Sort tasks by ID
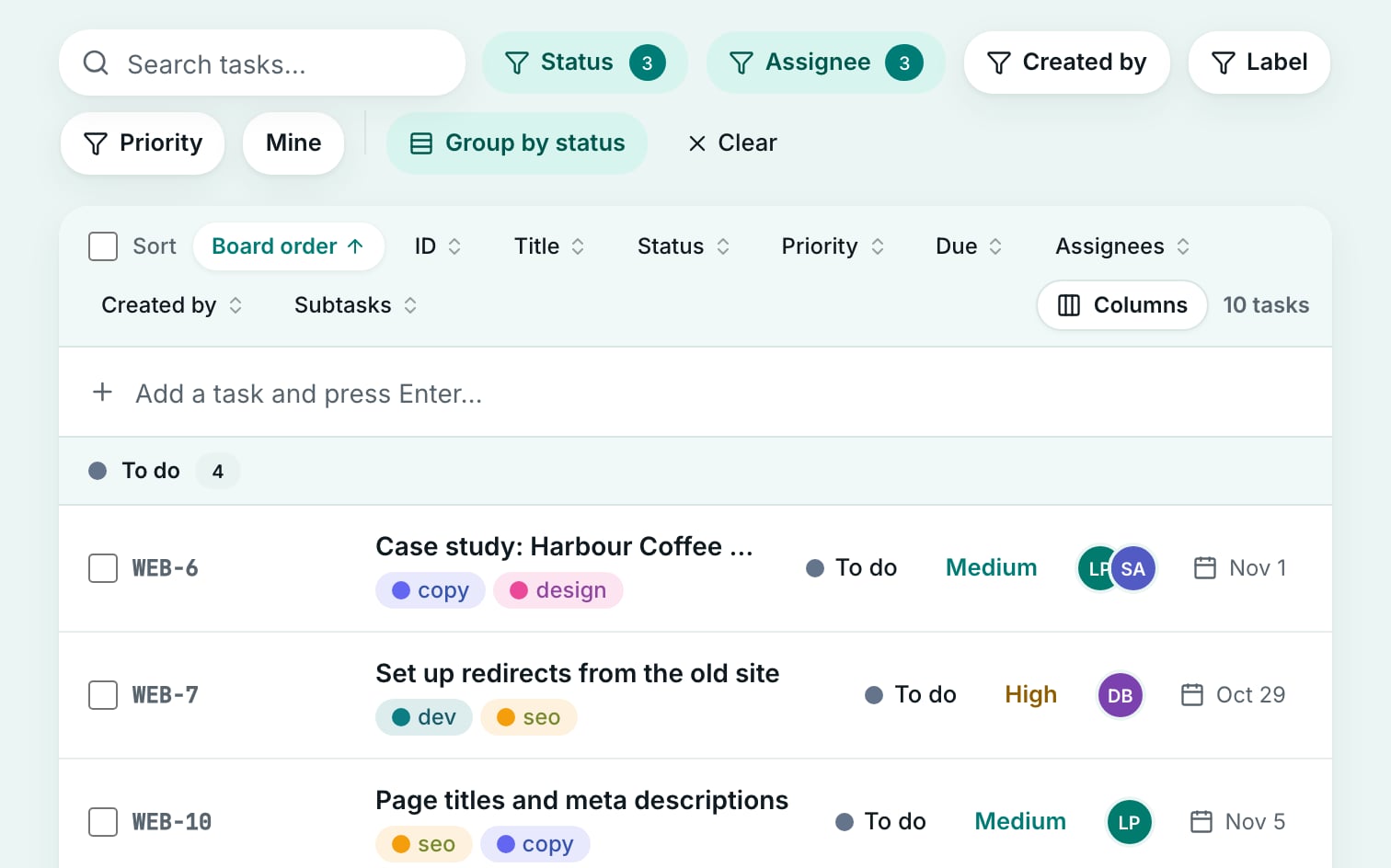1391x868 pixels. [x=438, y=246]
